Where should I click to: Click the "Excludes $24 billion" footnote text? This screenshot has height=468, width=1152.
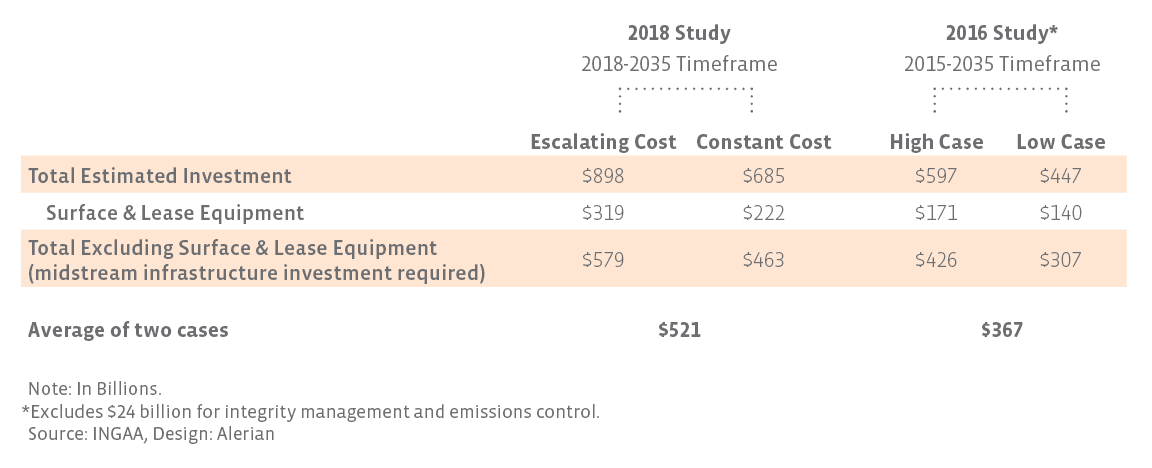tap(310, 411)
